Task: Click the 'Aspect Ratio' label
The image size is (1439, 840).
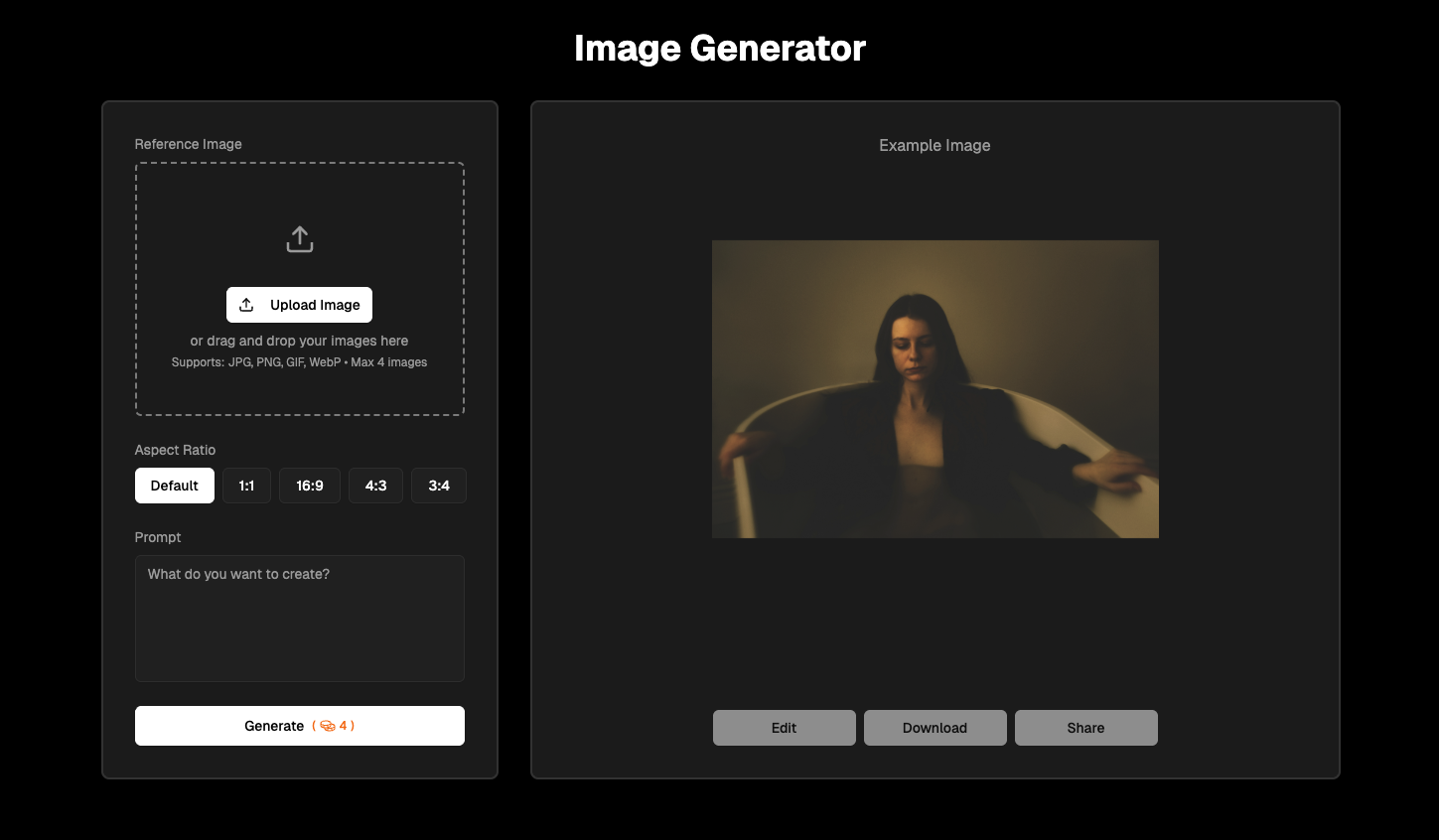Action: [175, 450]
